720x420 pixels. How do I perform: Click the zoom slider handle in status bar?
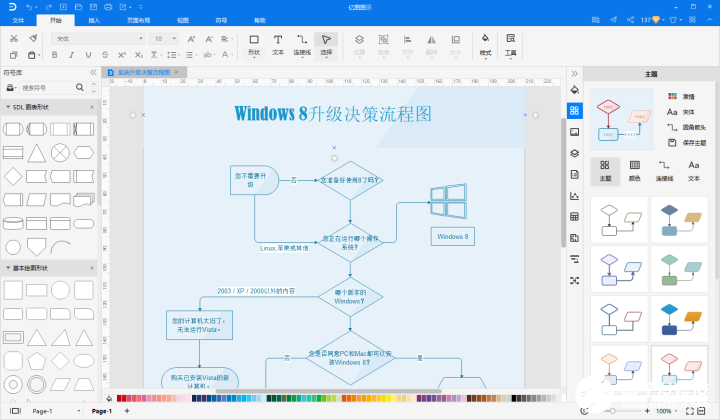click(x=613, y=411)
